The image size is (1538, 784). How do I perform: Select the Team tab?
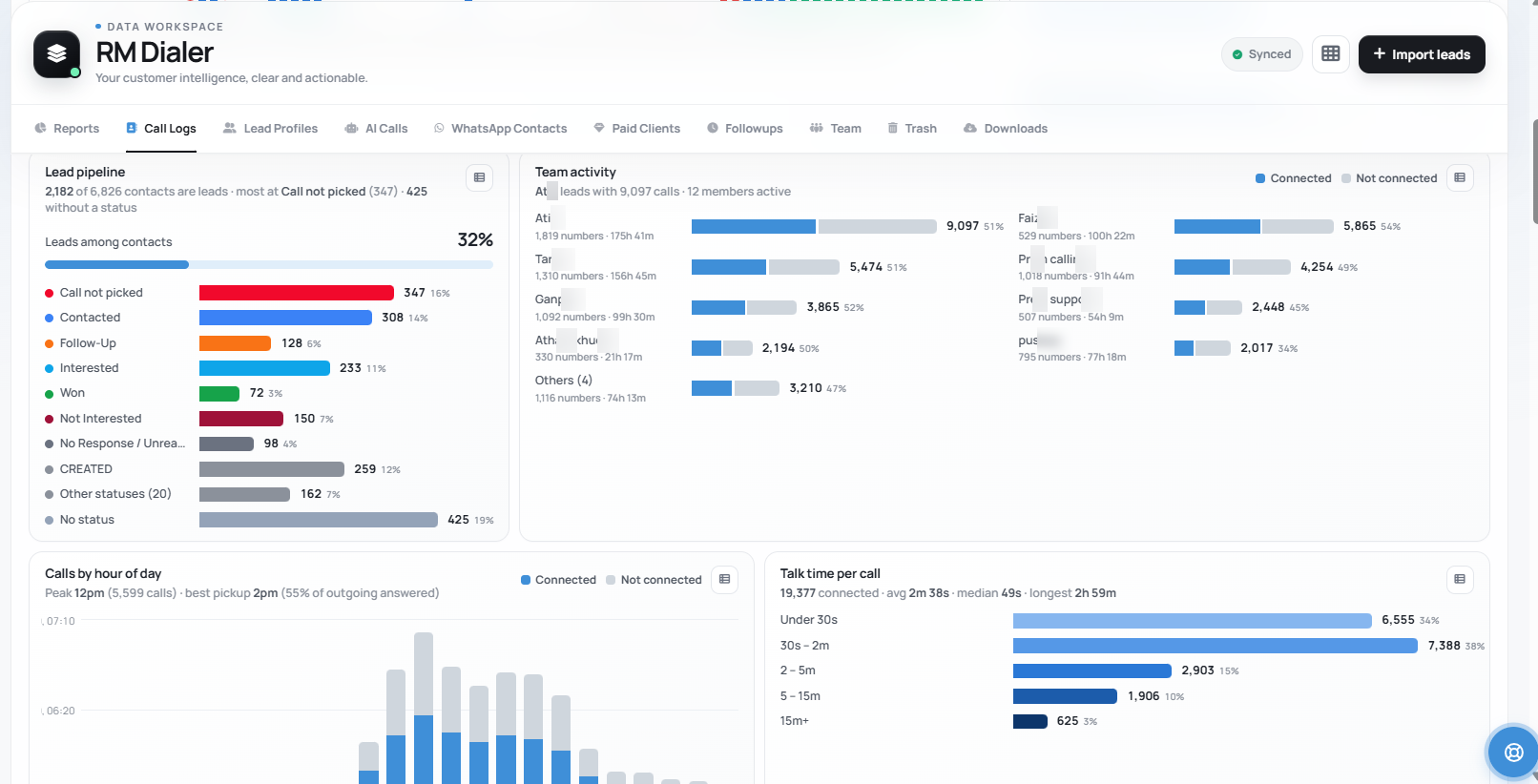pos(836,129)
